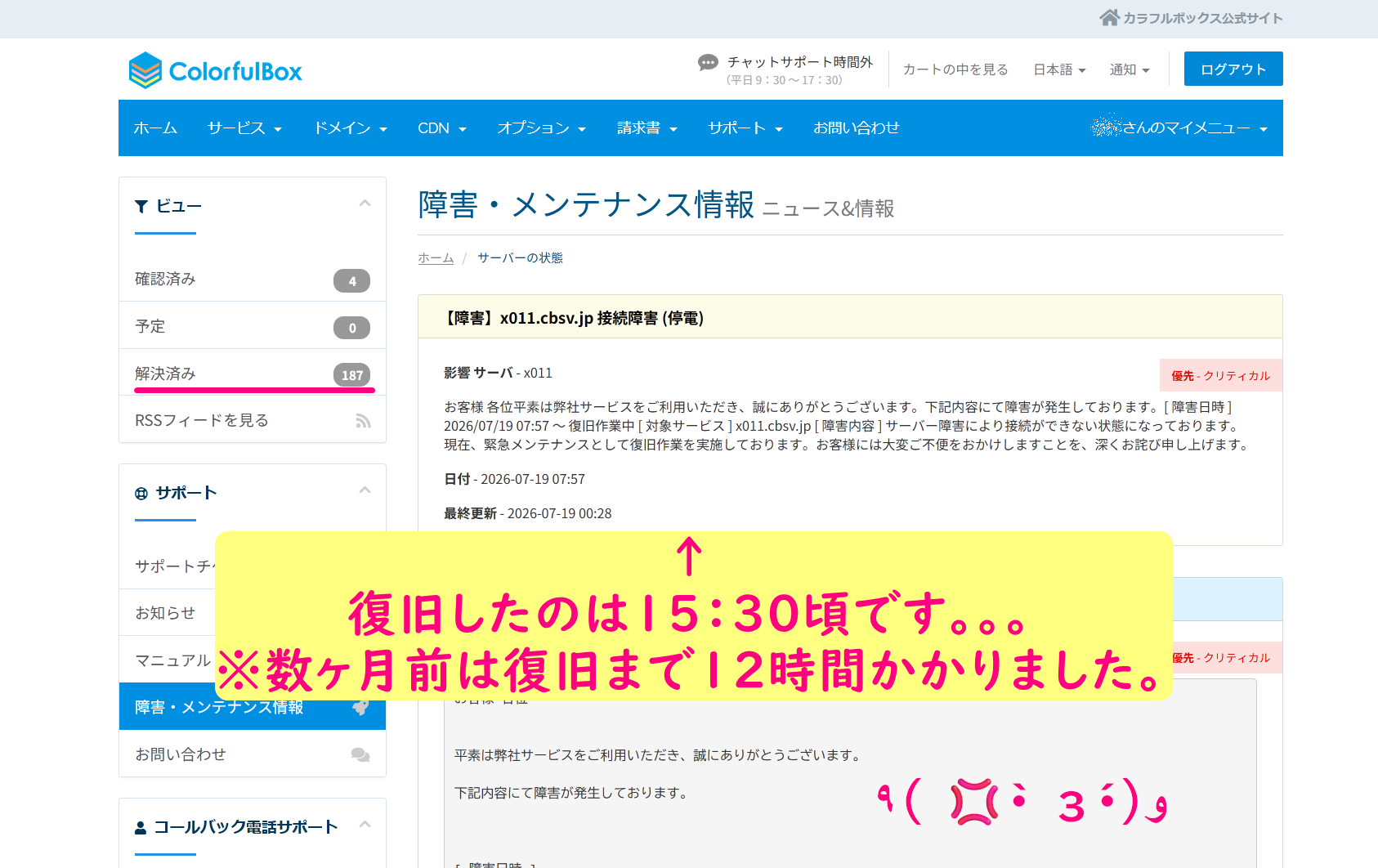This screenshot has height=868, width=1378.
Task: Open the さんのマイメニュー dropdown
Action: 1179,128
